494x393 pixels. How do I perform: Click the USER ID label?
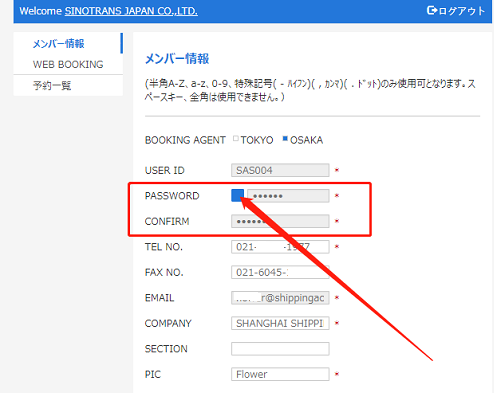point(165,170)
